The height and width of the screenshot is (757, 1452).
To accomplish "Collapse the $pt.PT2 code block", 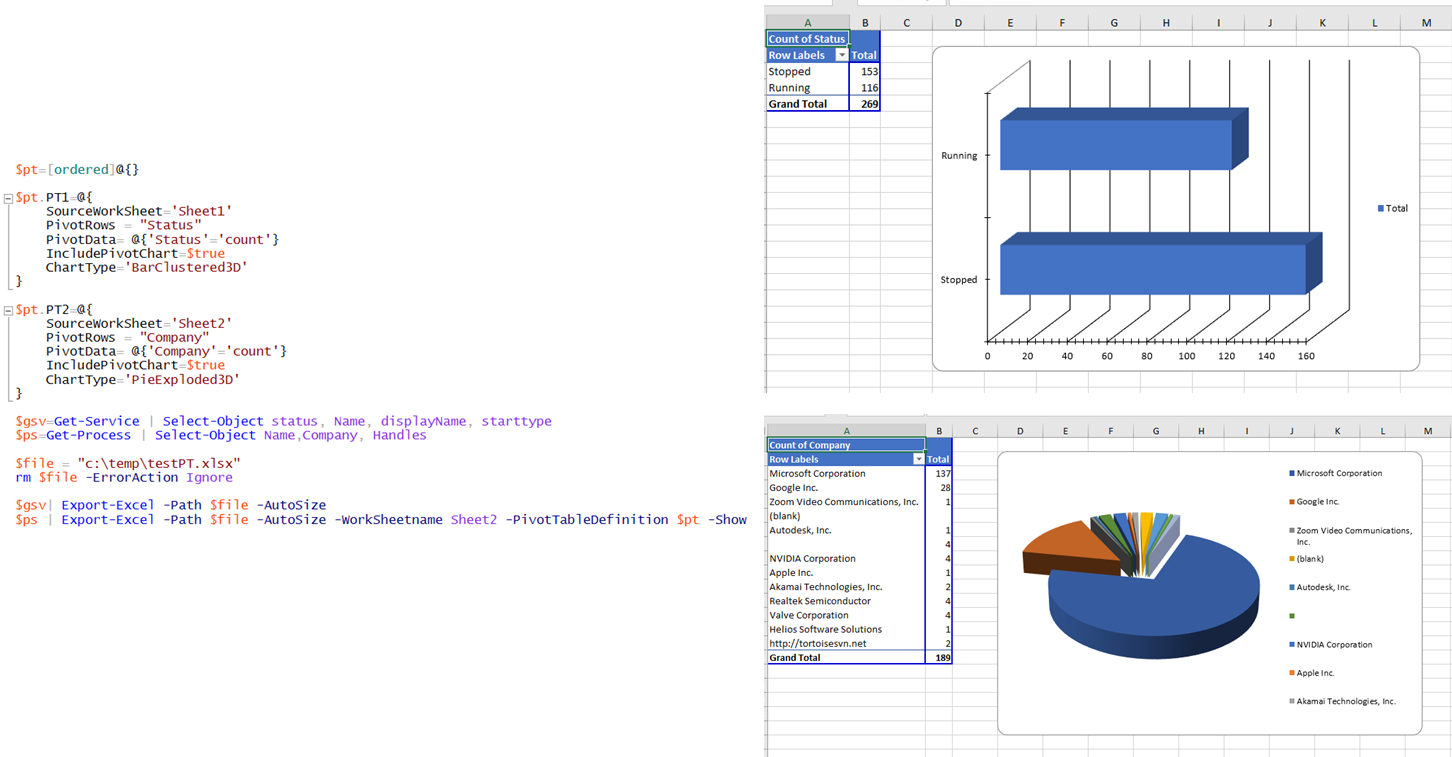I will (9, 310).
